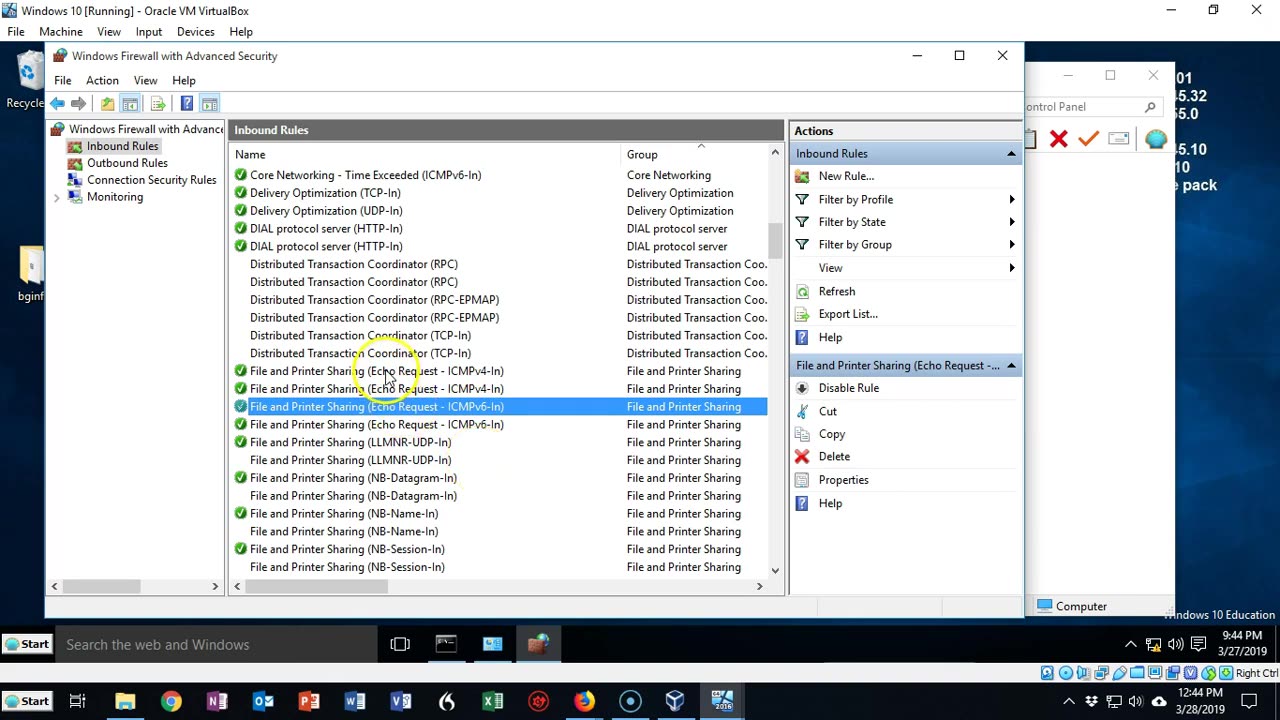Screen dimensions: 1280x720
Task: Click the Forward arrow in the firewall toolbar
Action: point(78,104)
